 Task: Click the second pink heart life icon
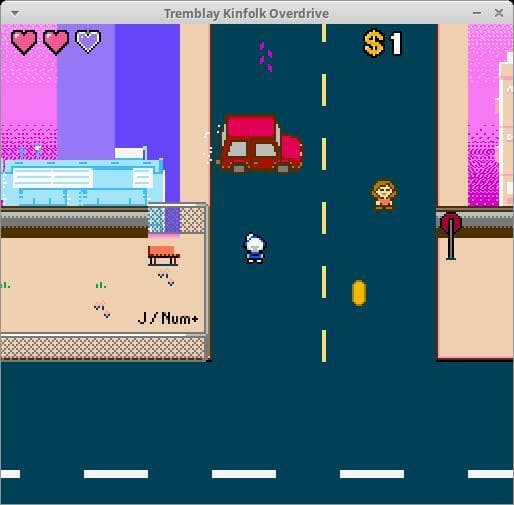(56, 42)
